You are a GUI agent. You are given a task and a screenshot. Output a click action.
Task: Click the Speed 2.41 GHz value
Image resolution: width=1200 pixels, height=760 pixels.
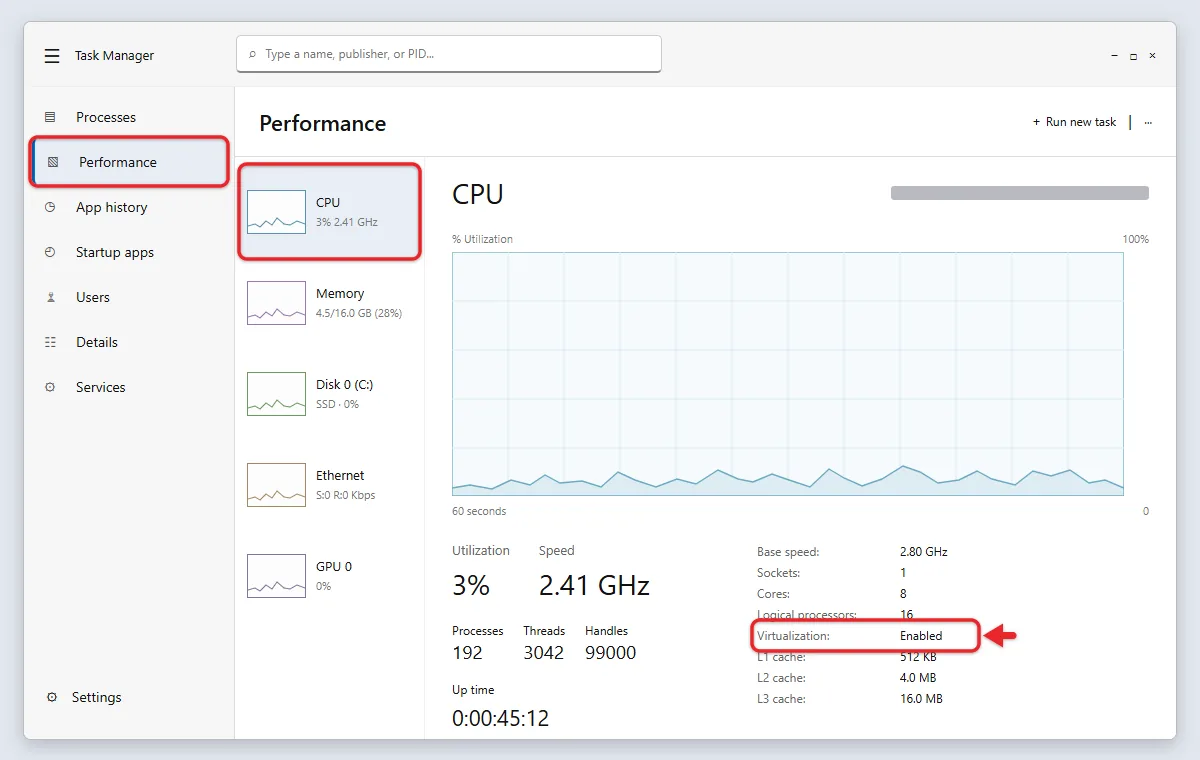click(x=594, y=585)
